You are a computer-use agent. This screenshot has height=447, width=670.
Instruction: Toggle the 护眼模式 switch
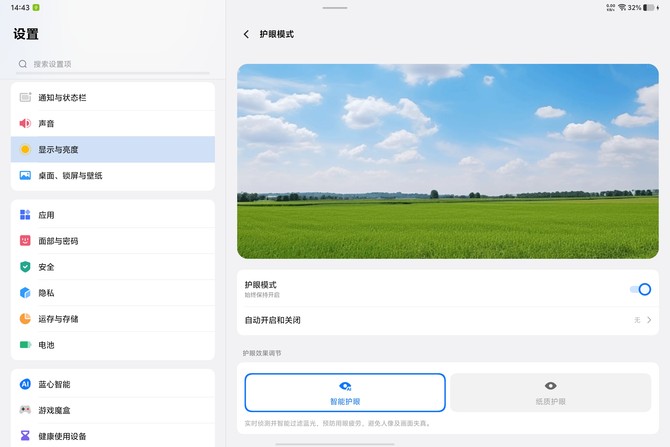point(641,289)
